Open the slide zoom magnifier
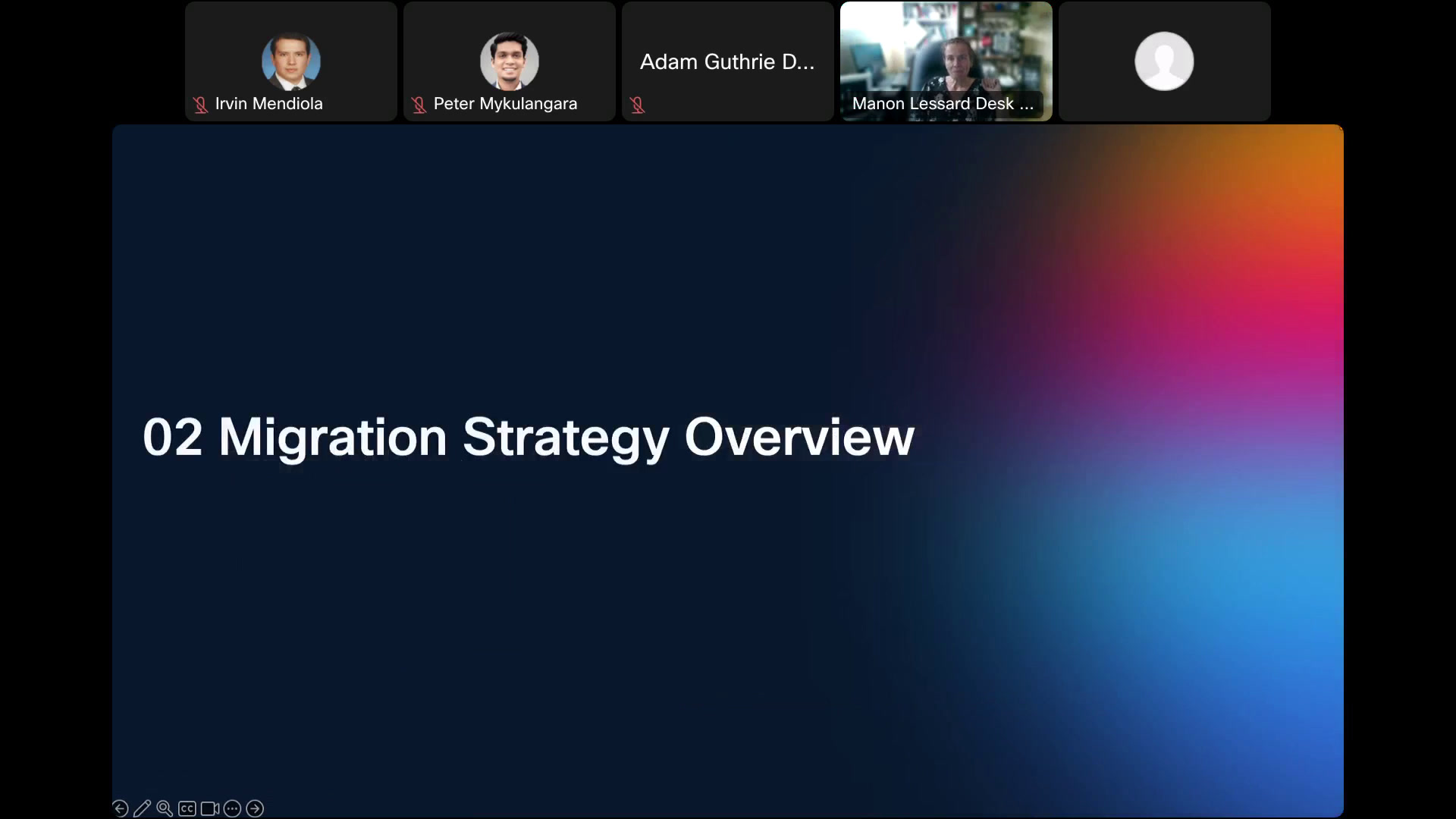Viewport: 1456px width, 819px height. coord(165,808)
